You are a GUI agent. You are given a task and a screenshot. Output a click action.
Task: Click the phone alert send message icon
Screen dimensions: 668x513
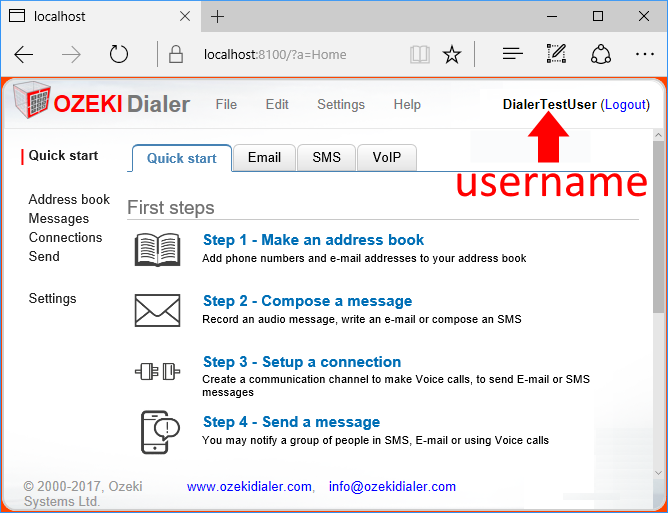(158, 432)
